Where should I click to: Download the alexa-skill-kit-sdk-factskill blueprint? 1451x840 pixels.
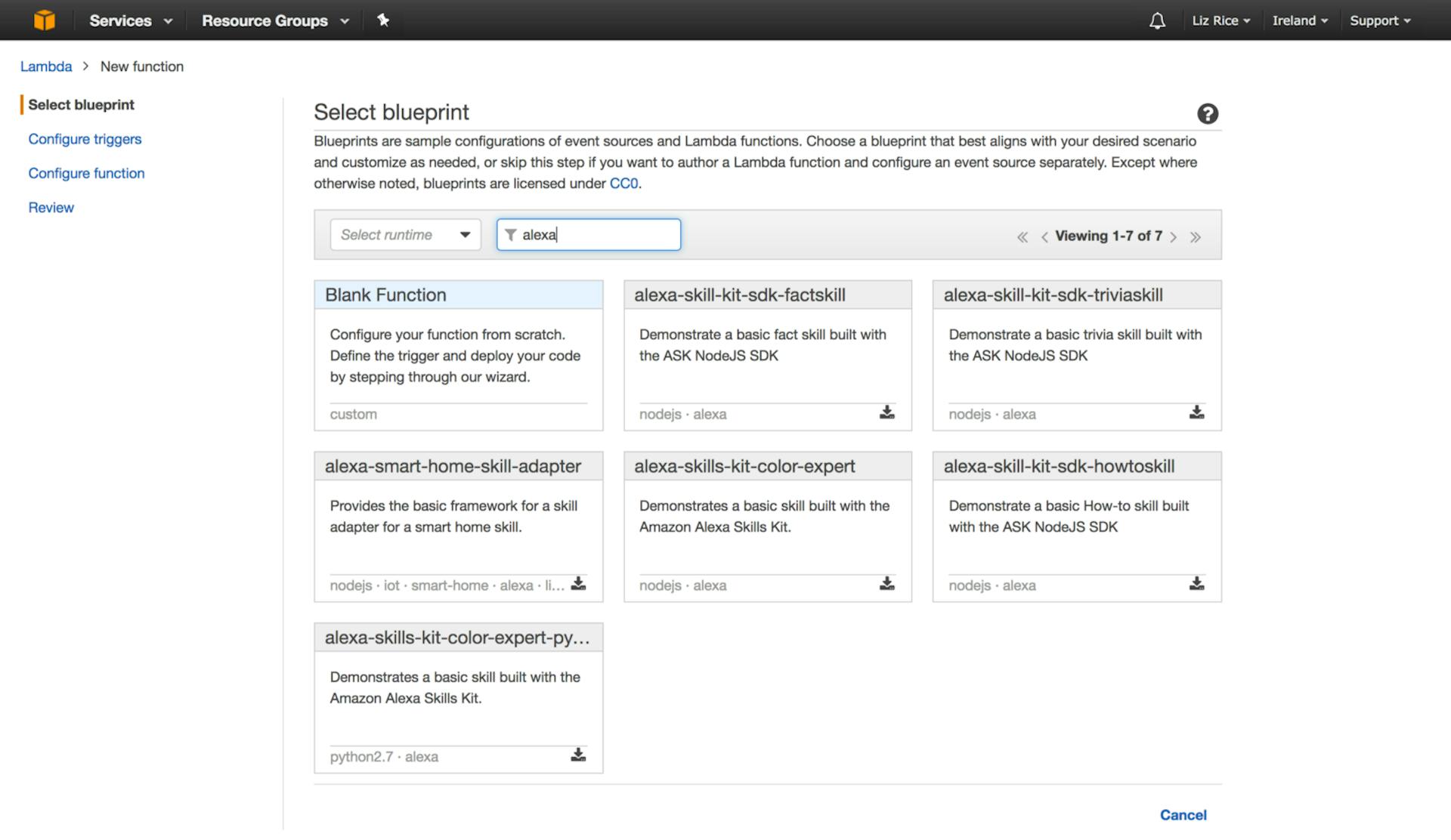[x=886, y=412]
